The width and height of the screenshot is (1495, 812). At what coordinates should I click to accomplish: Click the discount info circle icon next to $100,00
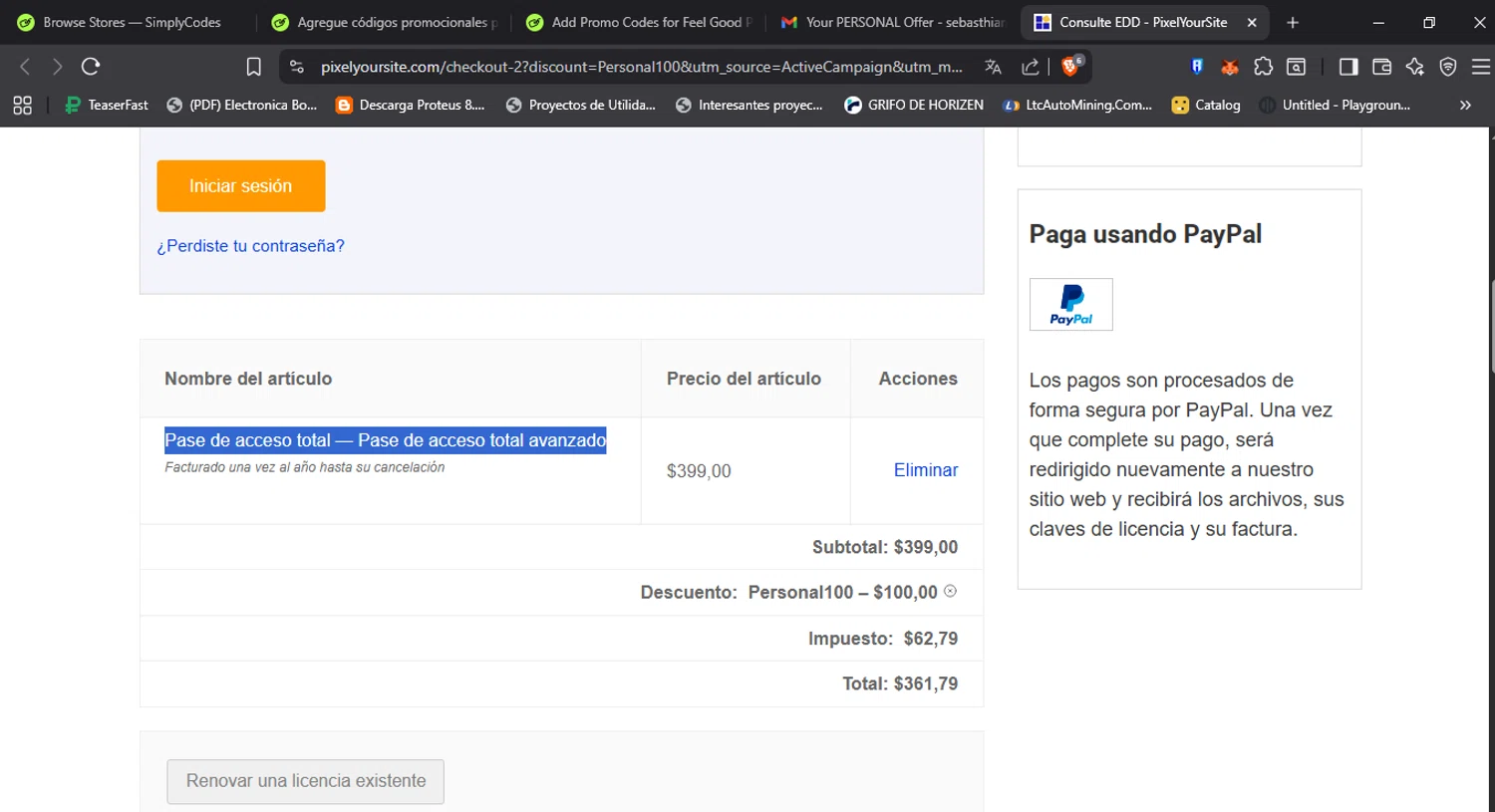950,591
